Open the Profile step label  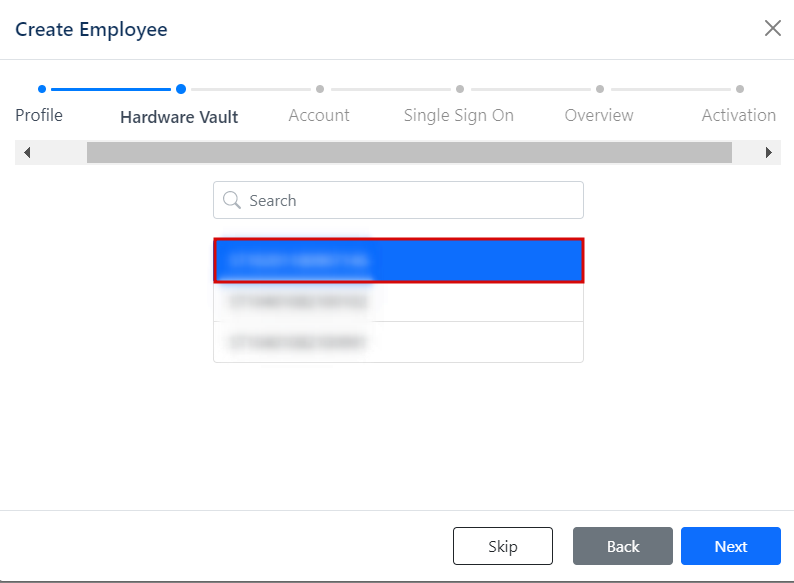pyautogui.click(x=39, y=115)
